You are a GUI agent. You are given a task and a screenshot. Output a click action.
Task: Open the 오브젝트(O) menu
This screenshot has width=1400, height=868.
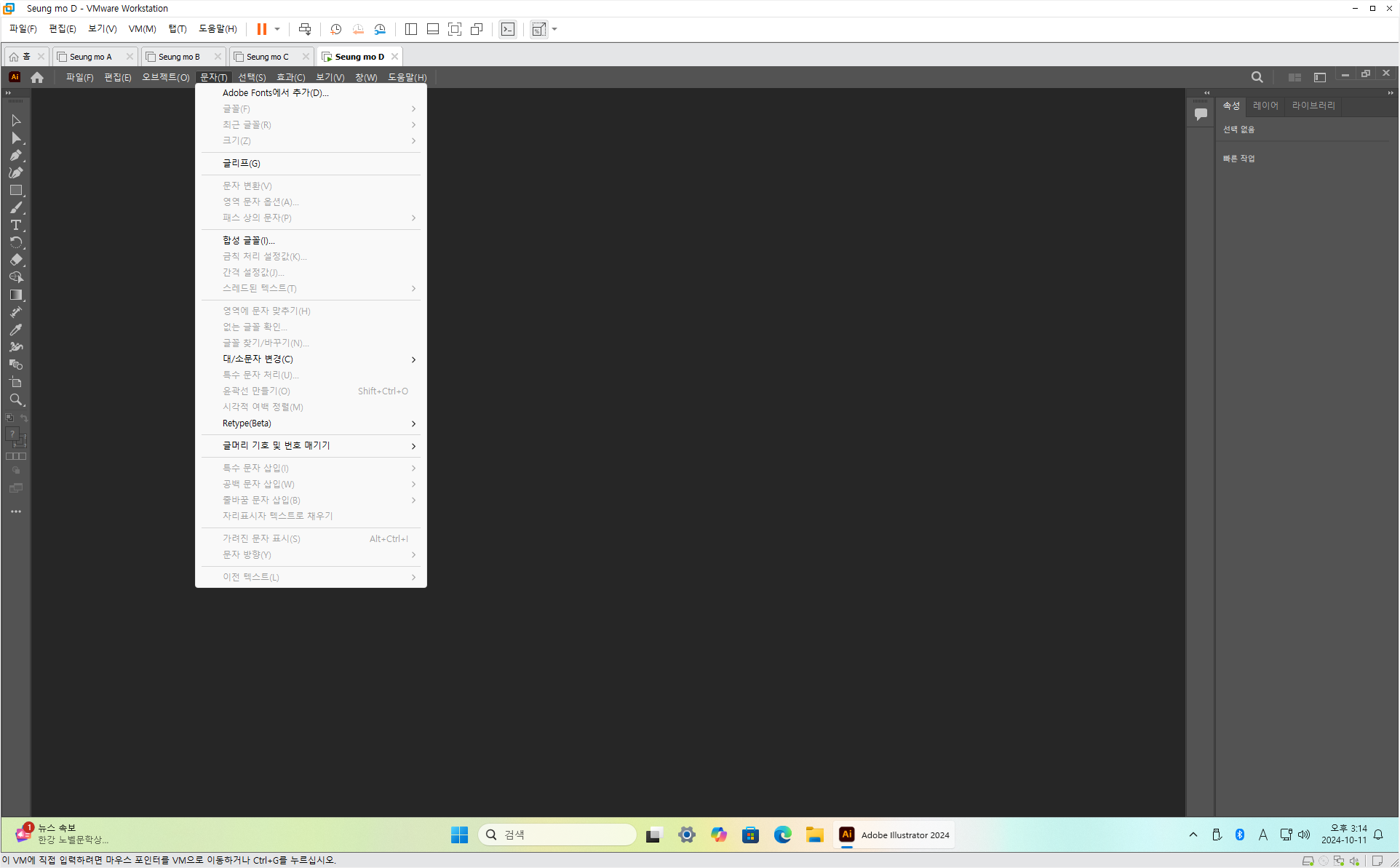click(x=165, y=77)
